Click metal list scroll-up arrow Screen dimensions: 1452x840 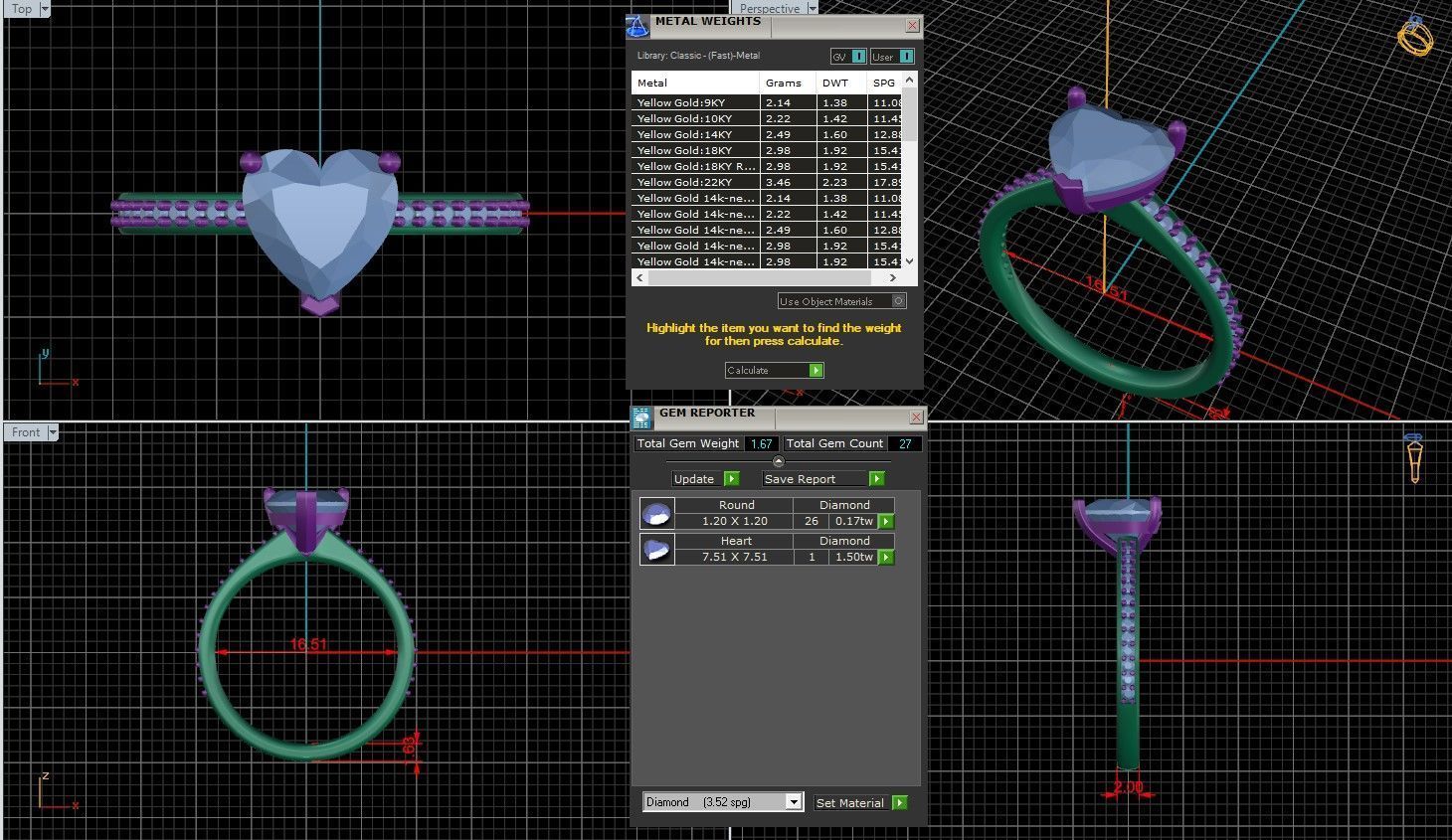coord(909,80)
